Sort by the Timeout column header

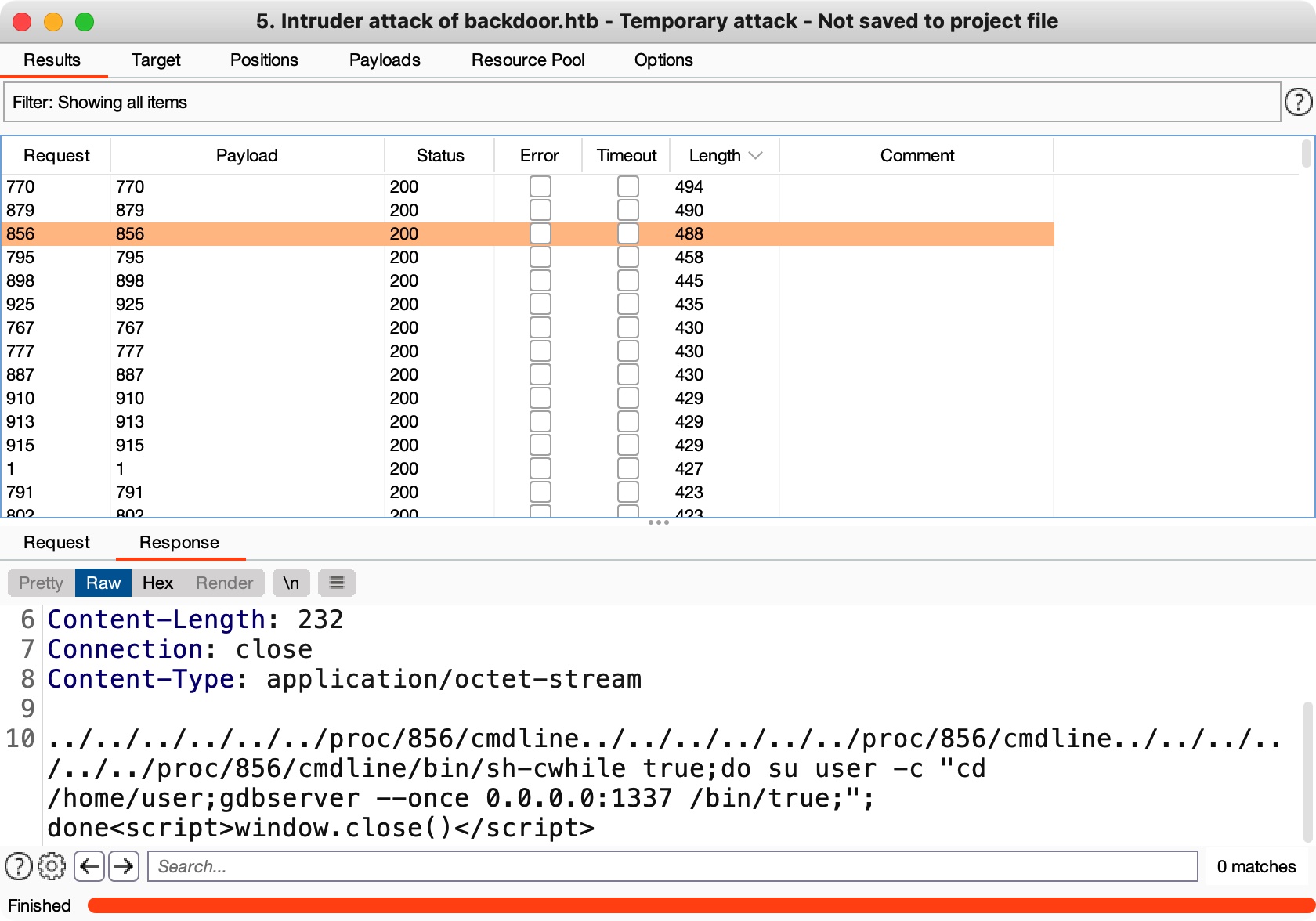627,155
